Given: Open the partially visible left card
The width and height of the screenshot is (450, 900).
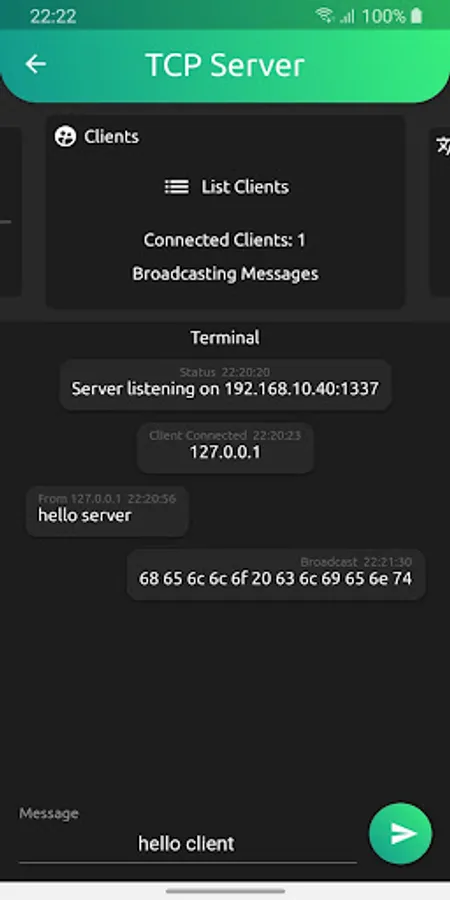Looking at the screenshot, I should pyautogui.click(x=10, y=212).
